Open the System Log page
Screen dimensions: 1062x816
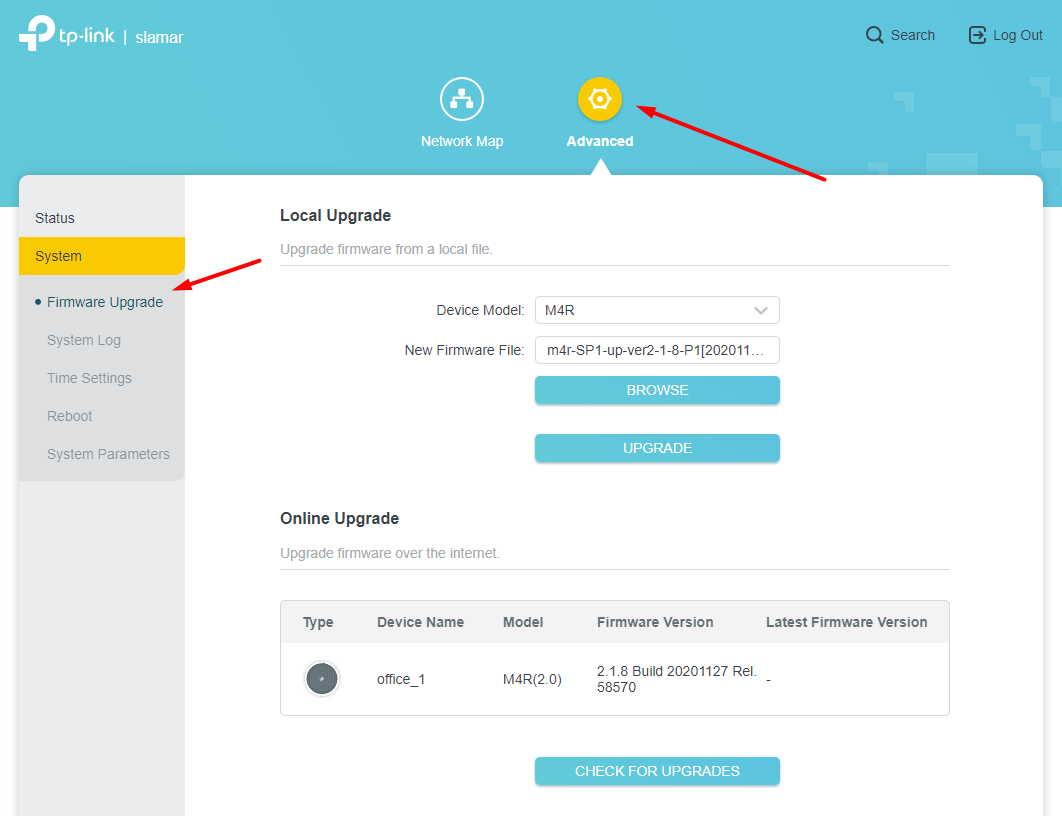tap(84, 340)
